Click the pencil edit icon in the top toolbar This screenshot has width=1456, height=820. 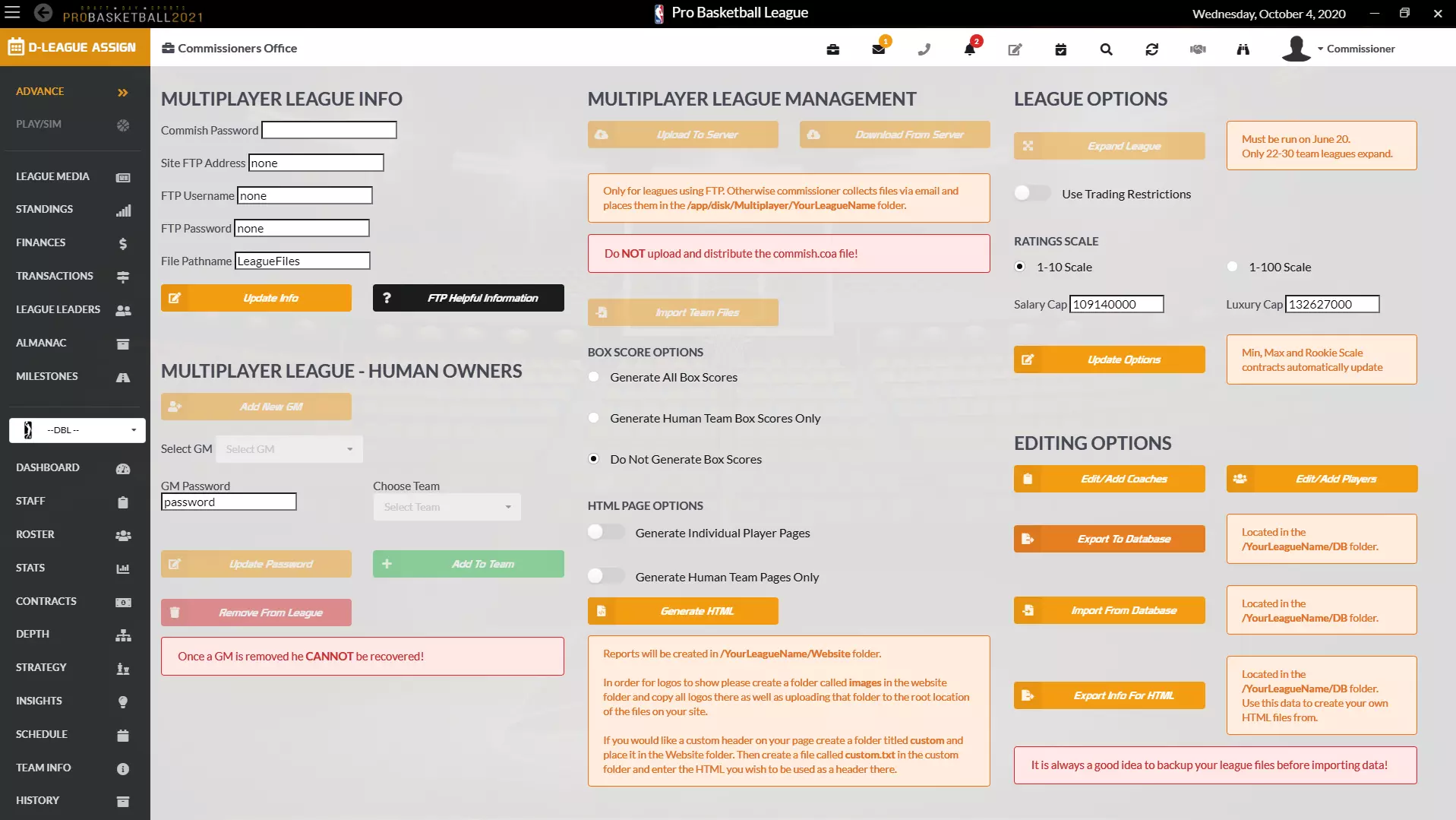(x=1015, y=49)
